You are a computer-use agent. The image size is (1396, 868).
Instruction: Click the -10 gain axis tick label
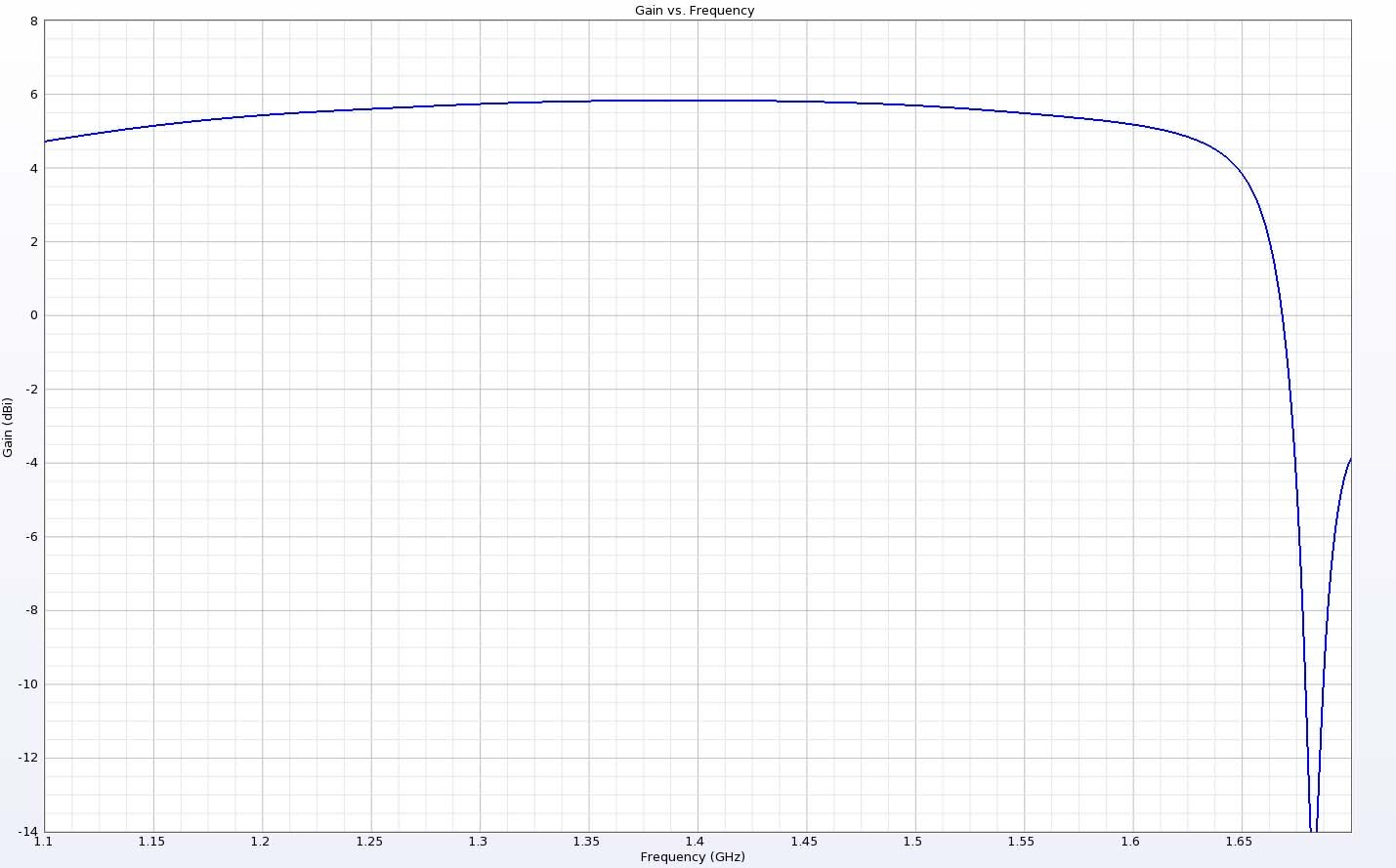[x=28, y=684]
